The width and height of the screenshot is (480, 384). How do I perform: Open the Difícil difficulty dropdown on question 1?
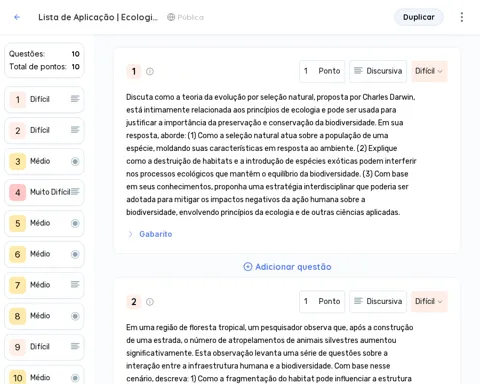429,71
